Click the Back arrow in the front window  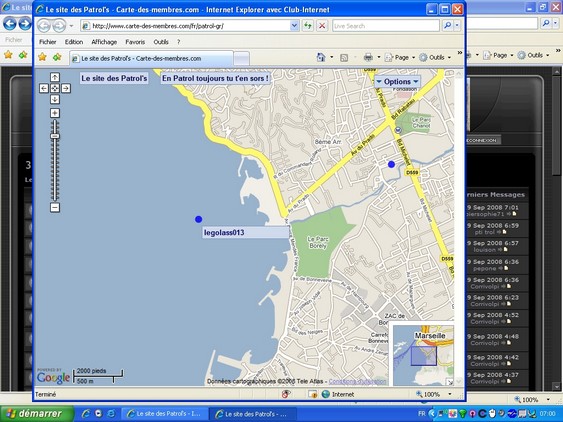tap(44, 26)
